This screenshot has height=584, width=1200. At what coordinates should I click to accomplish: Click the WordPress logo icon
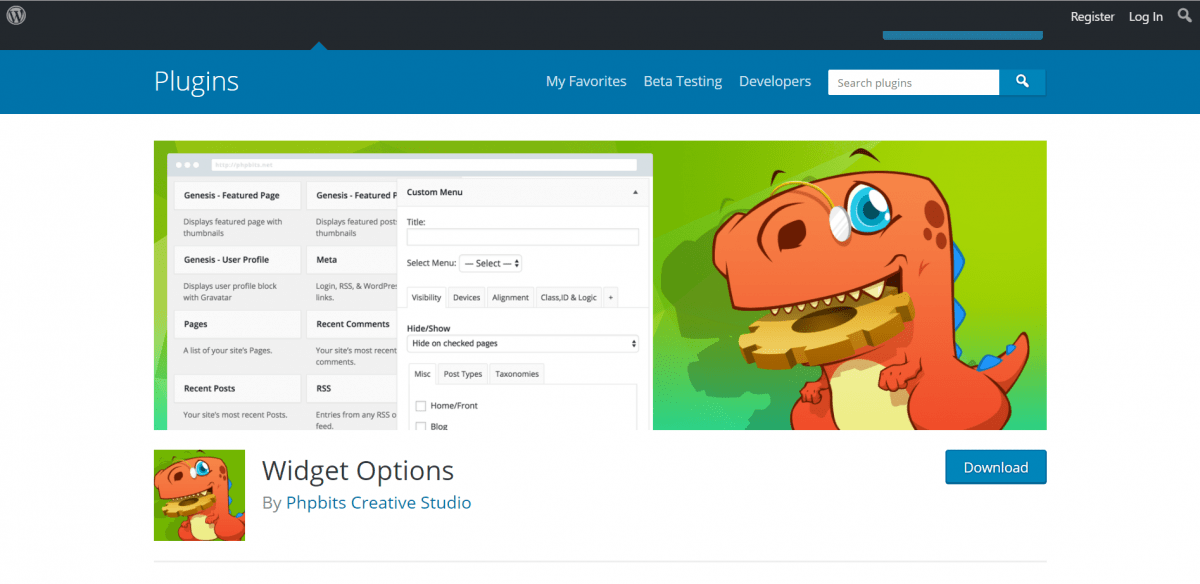pos(16,16)
